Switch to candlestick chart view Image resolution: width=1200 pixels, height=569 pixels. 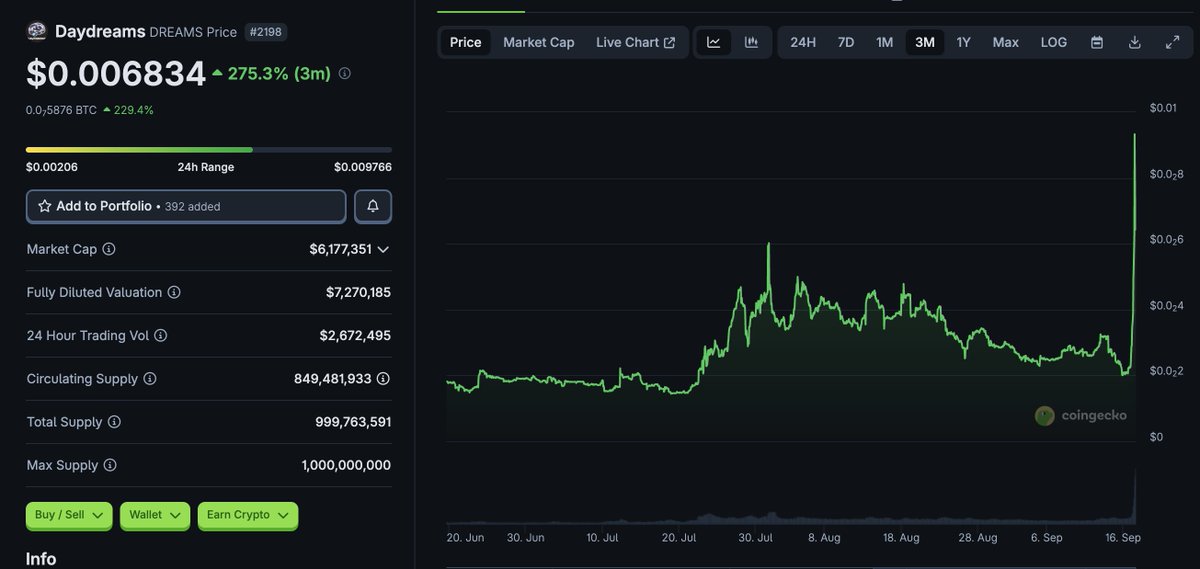click(751, 42)
